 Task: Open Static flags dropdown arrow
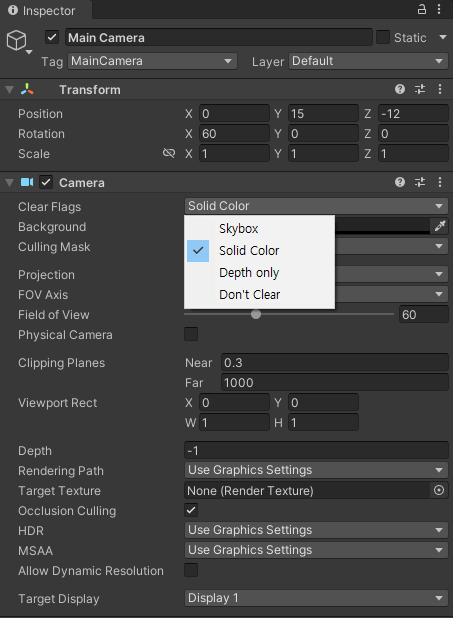[x=443, y=37]
